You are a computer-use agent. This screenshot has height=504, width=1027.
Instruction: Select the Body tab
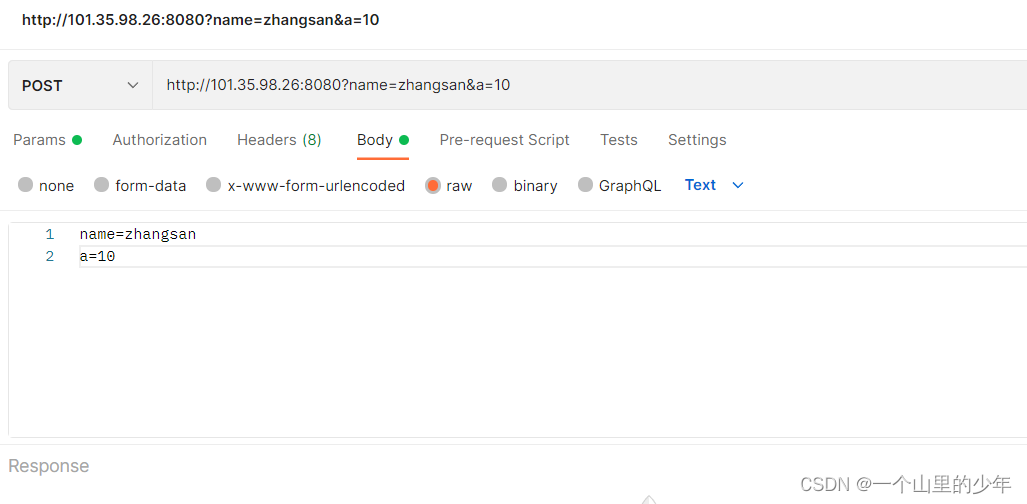point(375,140)
